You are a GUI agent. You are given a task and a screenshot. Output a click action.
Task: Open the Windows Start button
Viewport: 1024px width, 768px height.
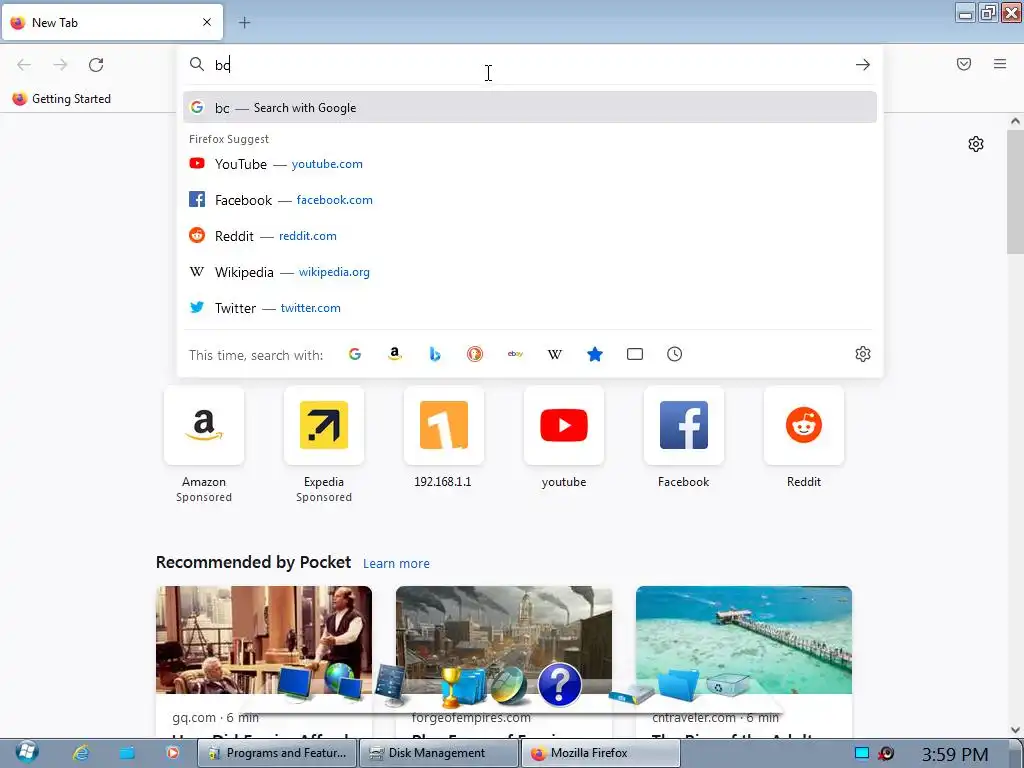27,752
